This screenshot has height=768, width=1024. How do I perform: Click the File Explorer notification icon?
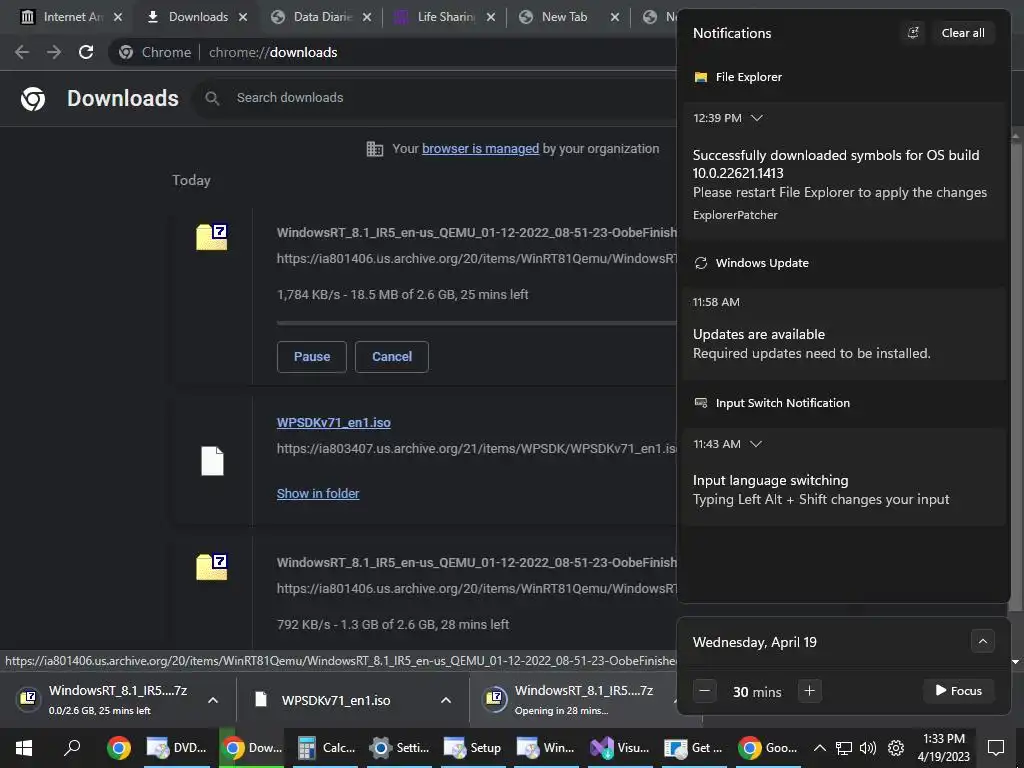[x=701, y=77]
